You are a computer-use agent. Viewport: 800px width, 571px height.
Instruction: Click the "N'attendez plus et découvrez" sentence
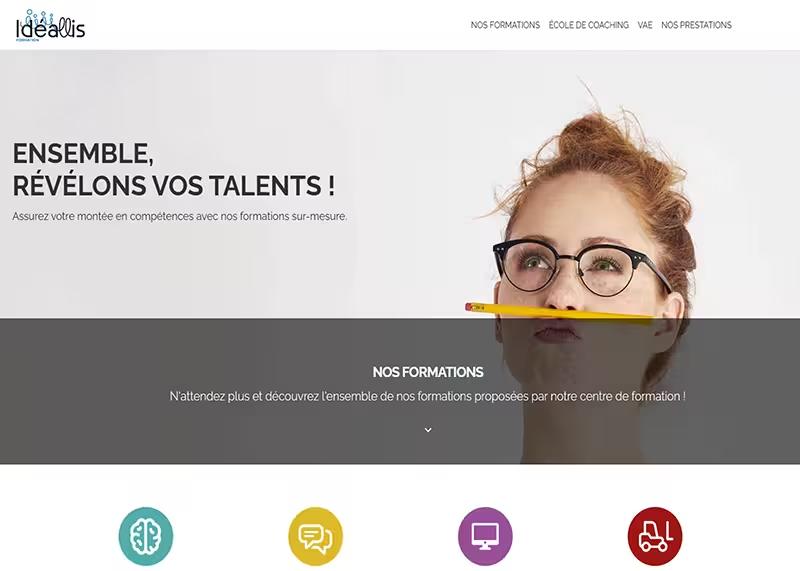click(428, 396)
